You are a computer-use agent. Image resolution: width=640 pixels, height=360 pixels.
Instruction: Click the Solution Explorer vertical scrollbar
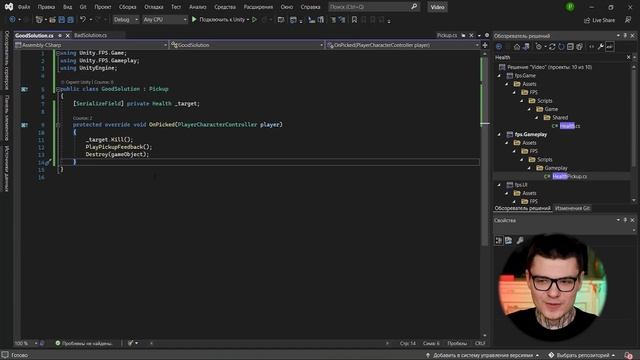click(634, 118)
